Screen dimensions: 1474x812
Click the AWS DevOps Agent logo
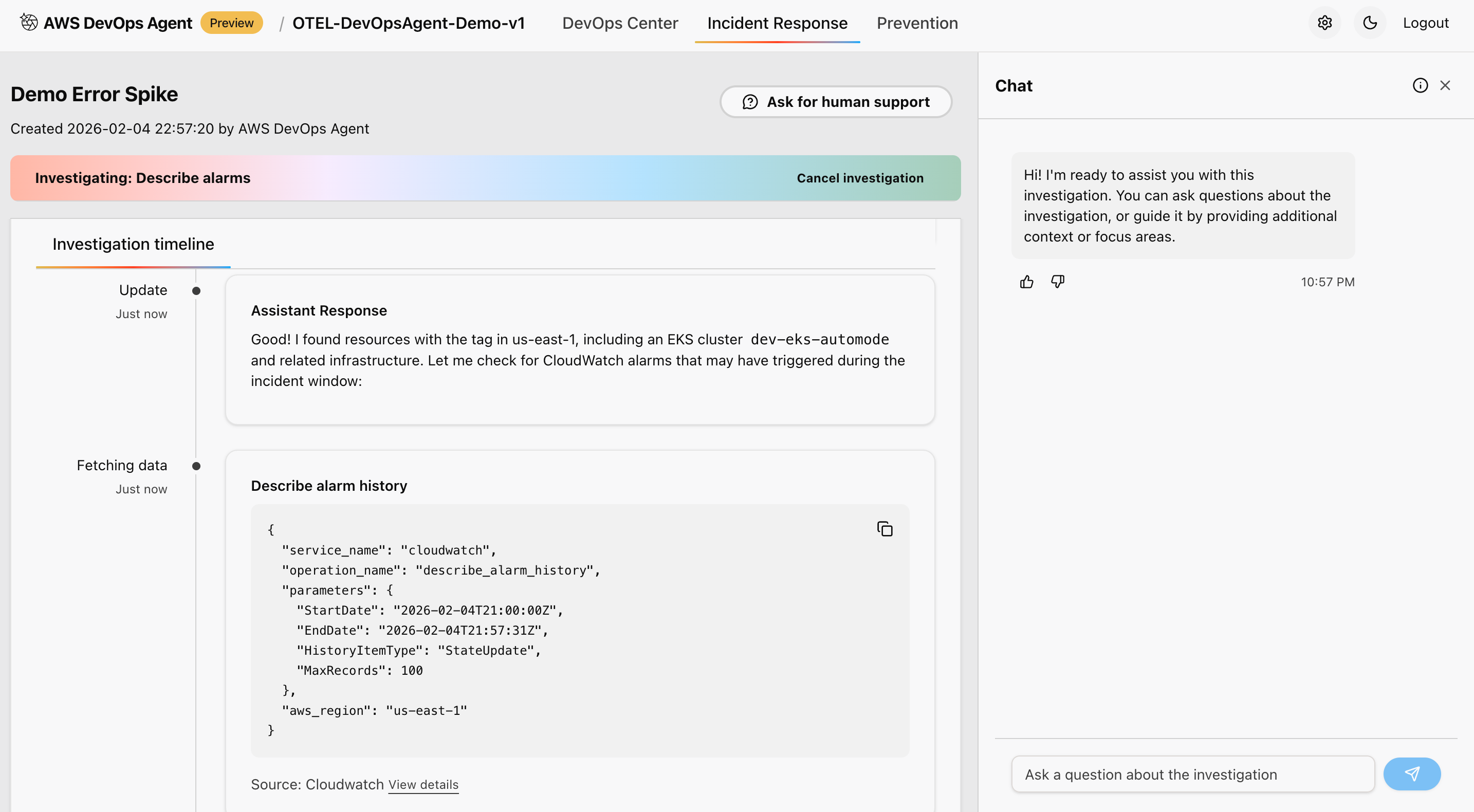29,22
